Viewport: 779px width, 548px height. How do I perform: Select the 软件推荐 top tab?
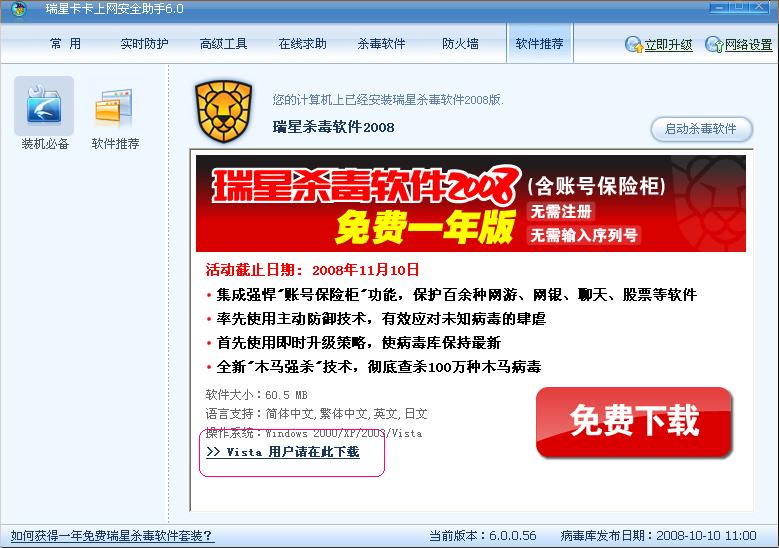[540, 43]
